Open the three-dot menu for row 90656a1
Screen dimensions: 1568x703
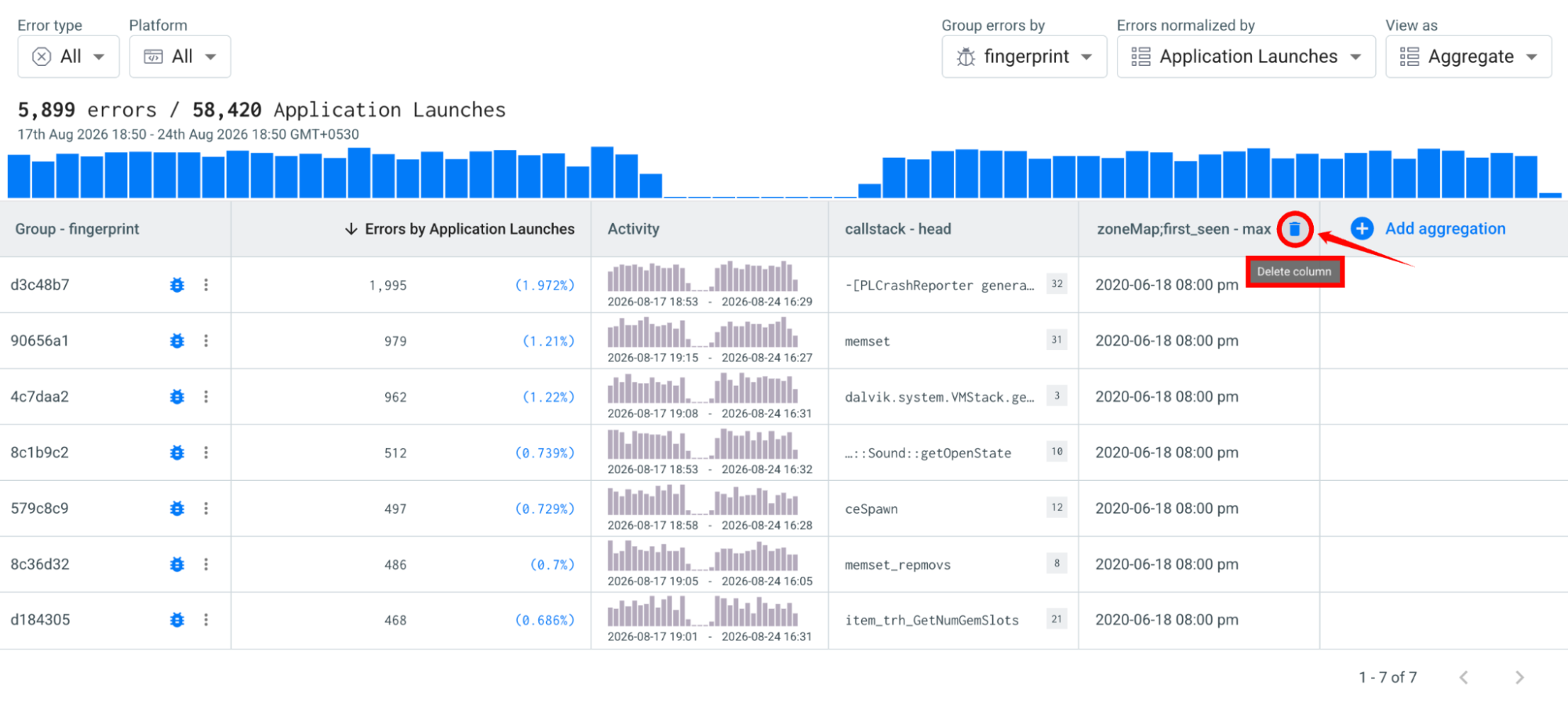[206, 341]
